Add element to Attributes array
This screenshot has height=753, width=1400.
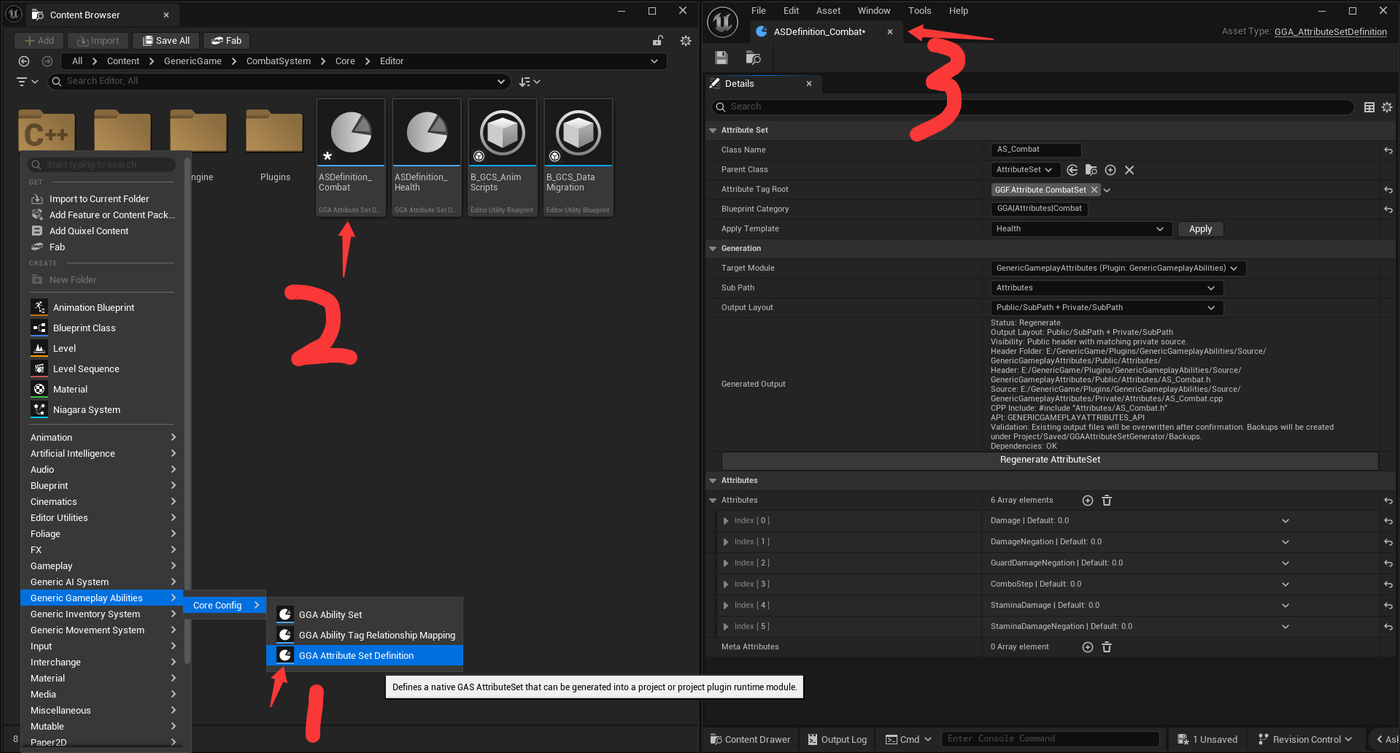click(x=1088, y=500)
